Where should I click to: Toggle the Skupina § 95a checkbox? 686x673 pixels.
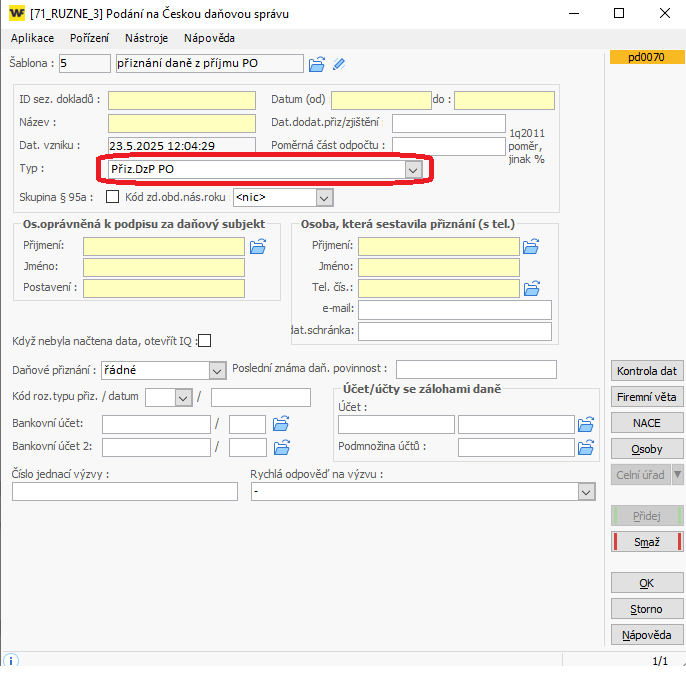click(x=112, y=196)
